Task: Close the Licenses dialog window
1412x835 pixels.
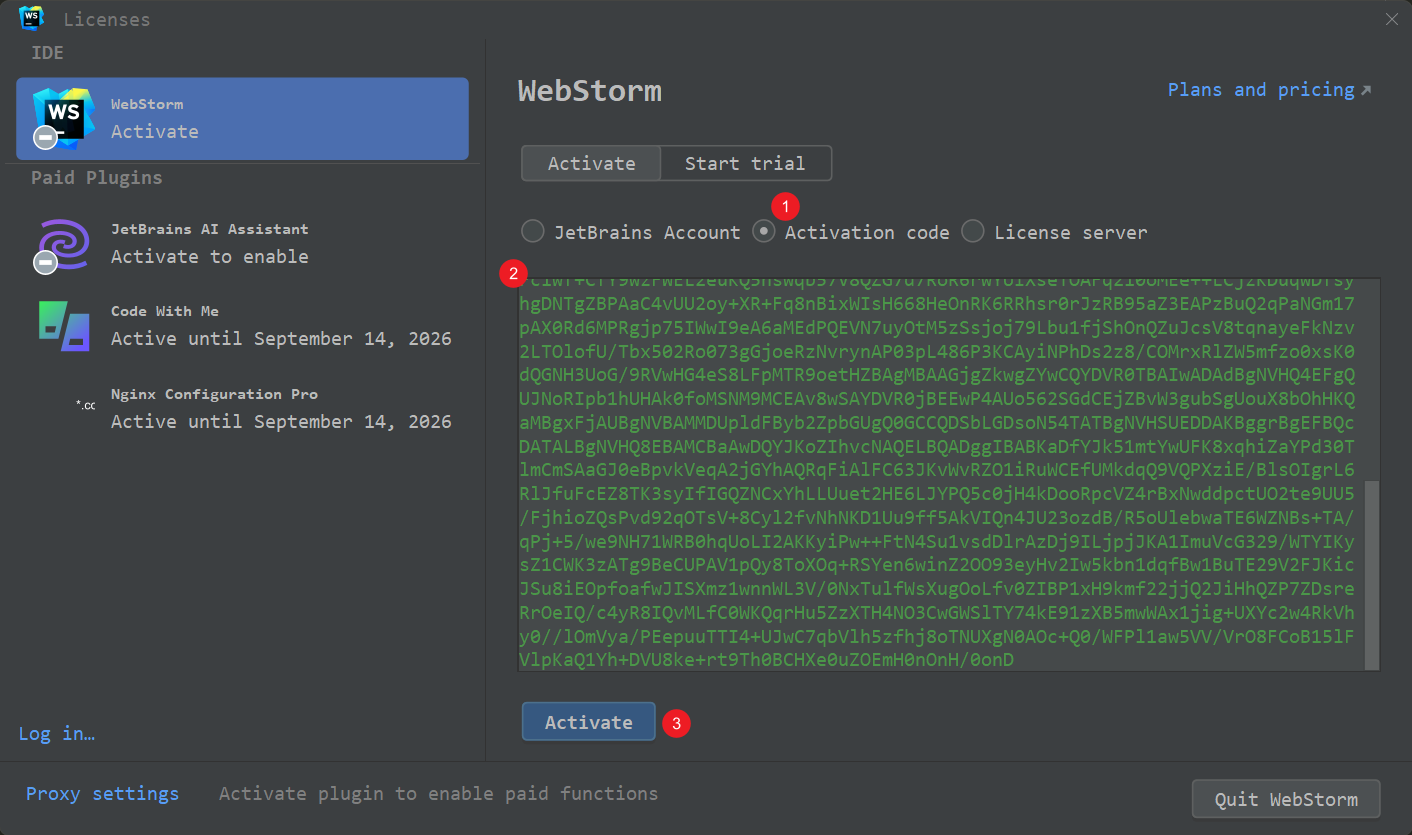Action: 1391,19
